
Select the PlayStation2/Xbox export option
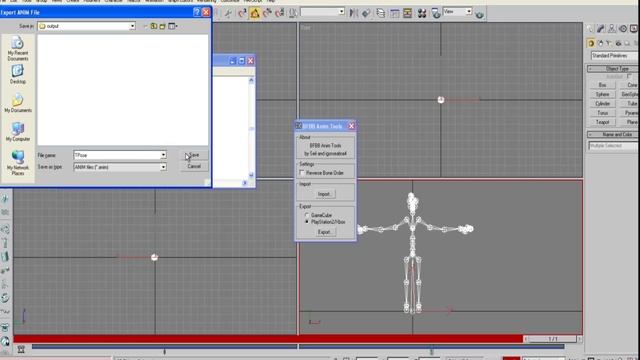[x=307, y=222]
